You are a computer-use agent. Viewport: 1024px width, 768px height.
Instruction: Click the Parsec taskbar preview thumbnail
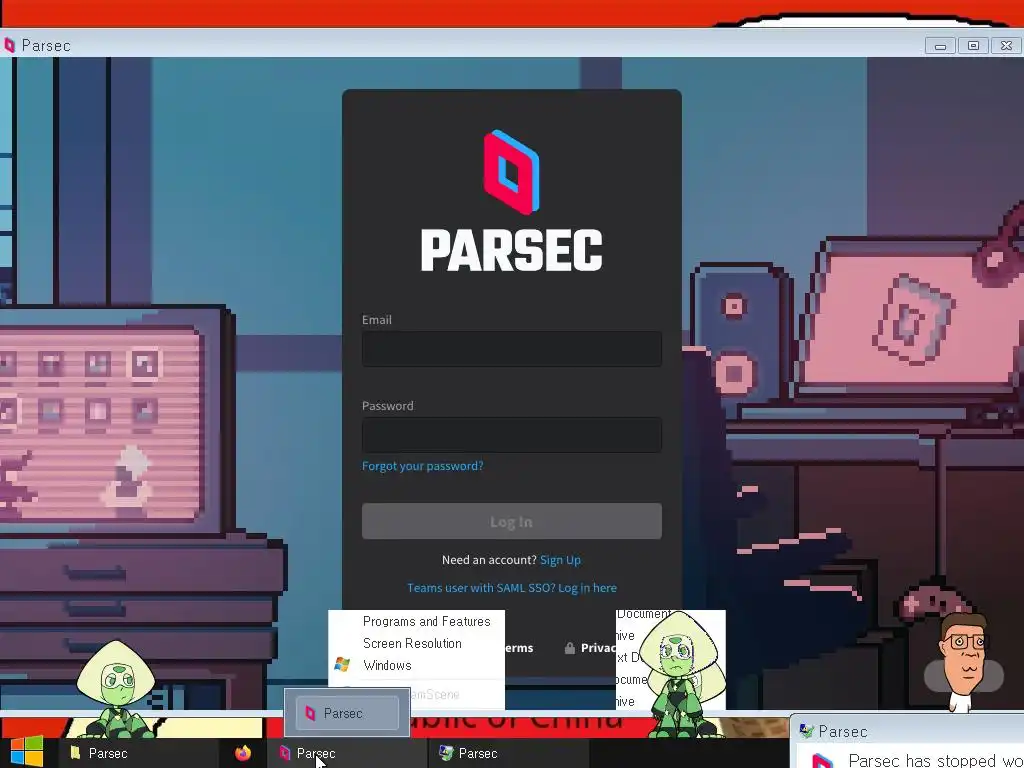pyautogui.click(x=347, y=712)
